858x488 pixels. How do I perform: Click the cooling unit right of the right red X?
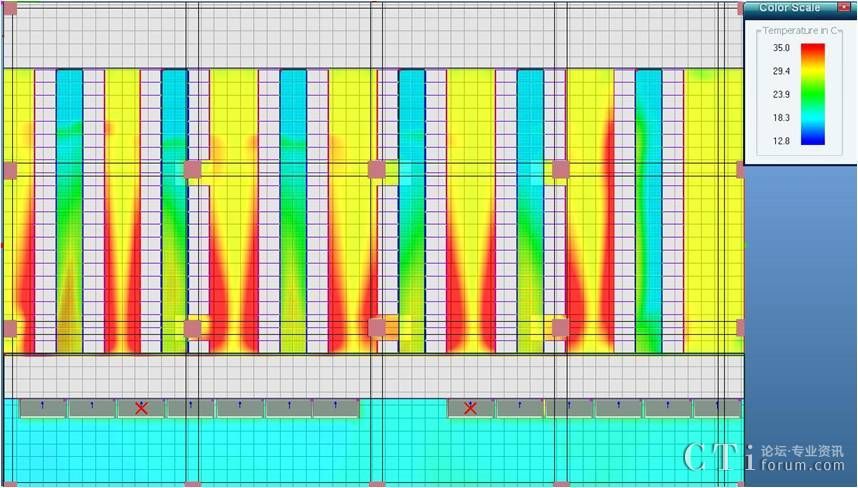[x=519, y=408]
